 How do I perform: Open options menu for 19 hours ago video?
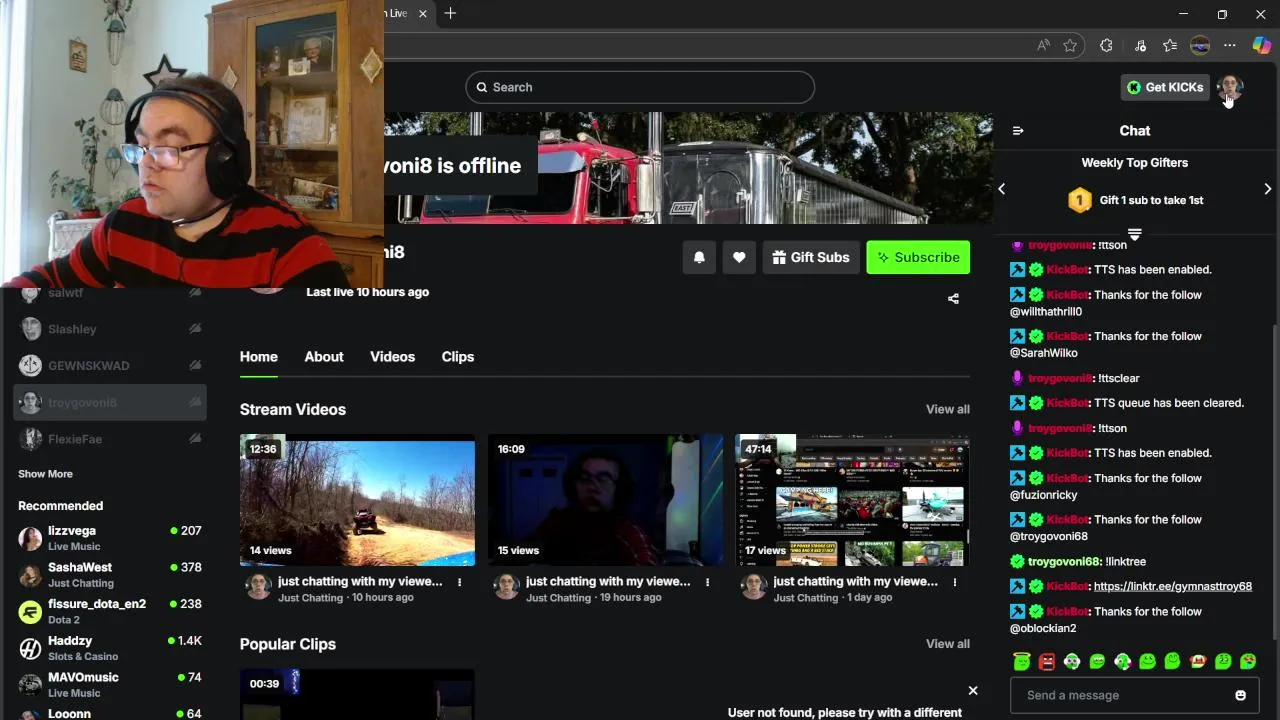708,582
